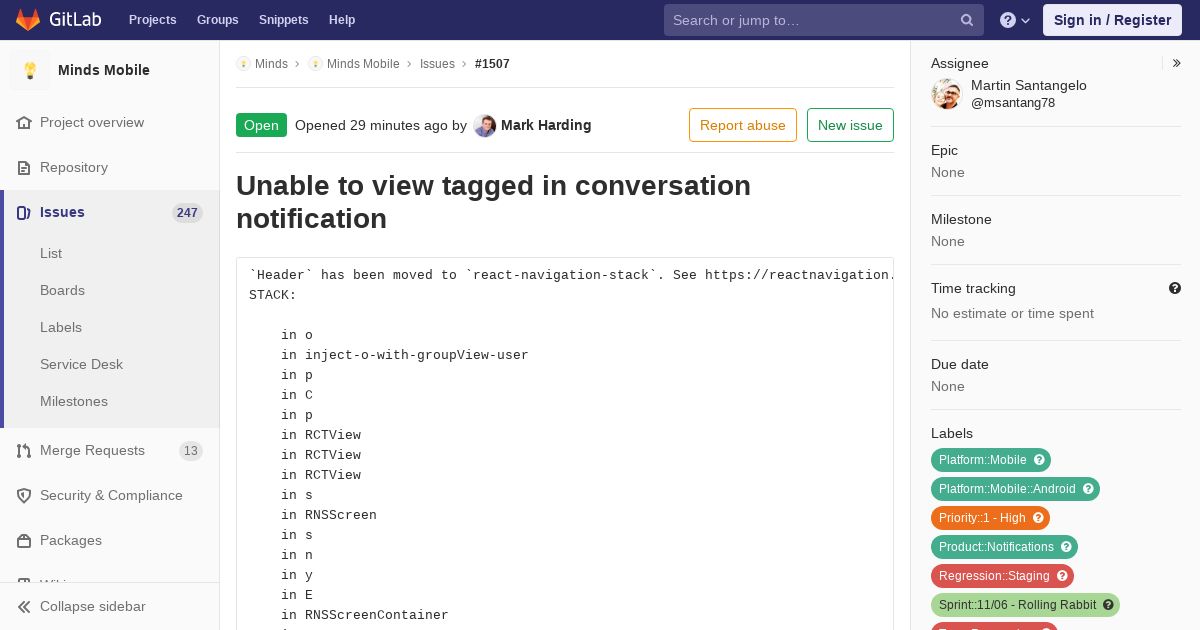Click the Merge Requests icon
Screen dimensions: 1200x630
pos(24,450)
